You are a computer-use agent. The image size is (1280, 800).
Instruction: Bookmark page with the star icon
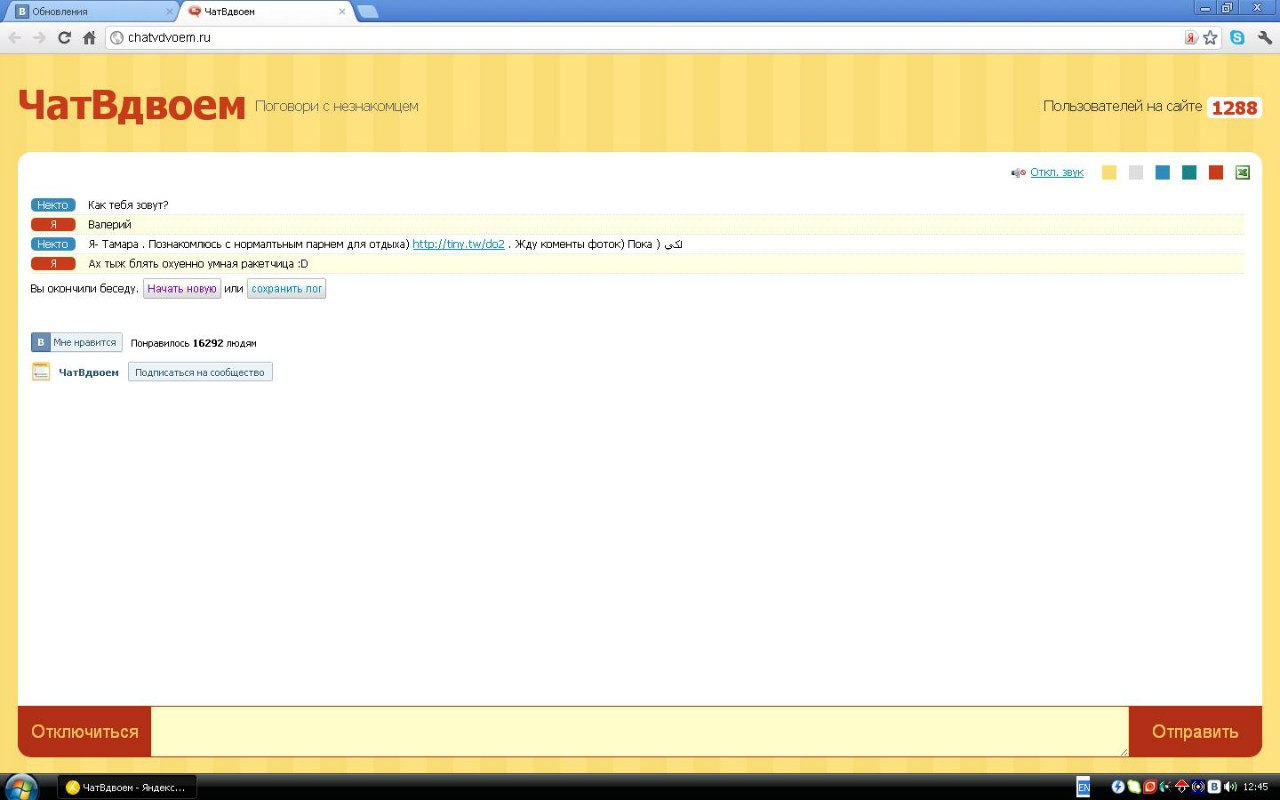(x=1210, y=38)
